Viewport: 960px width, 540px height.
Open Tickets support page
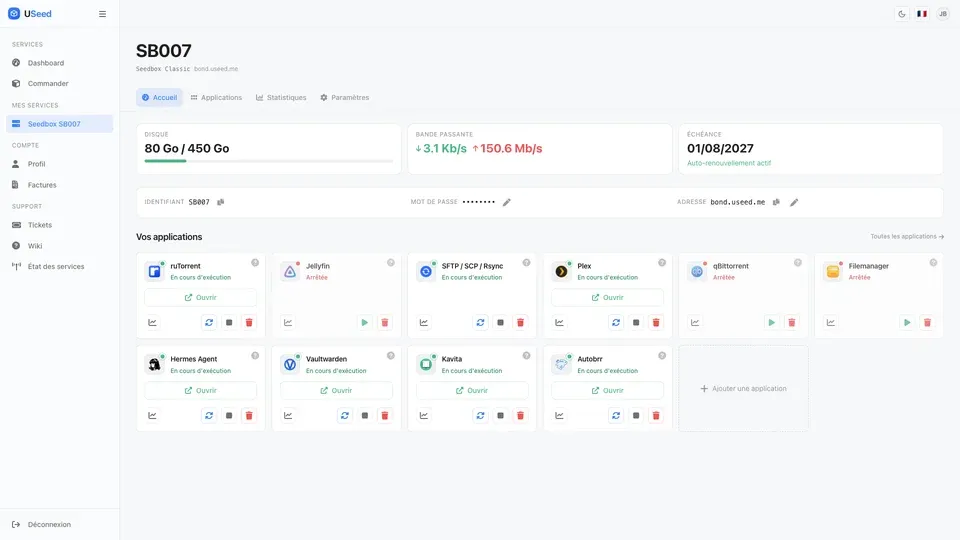(x=59, y=225)
